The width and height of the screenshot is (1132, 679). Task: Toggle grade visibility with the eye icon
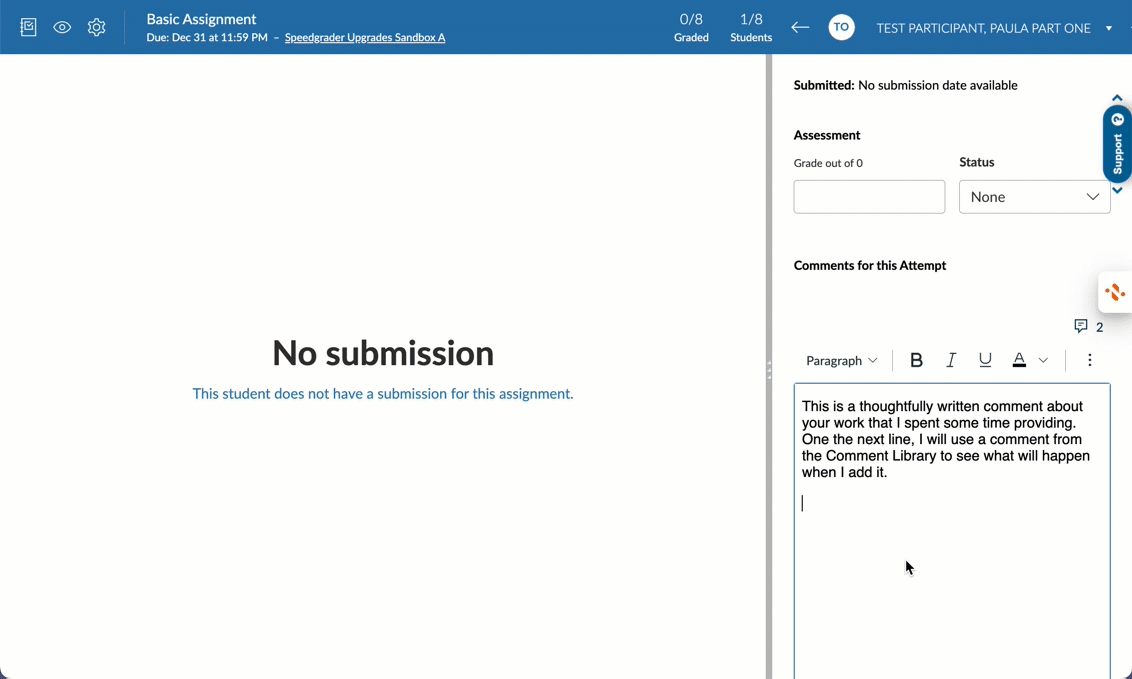62,27
